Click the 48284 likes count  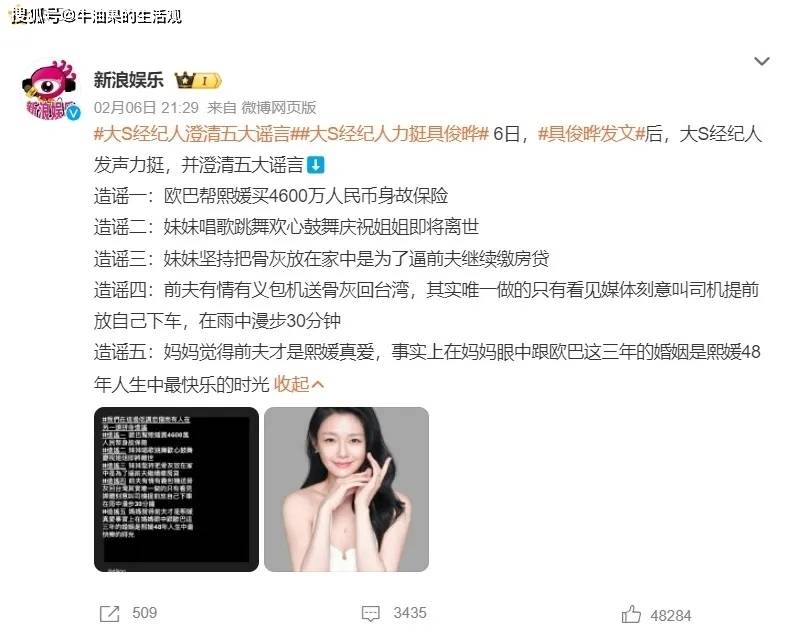[x=671, y=615]
